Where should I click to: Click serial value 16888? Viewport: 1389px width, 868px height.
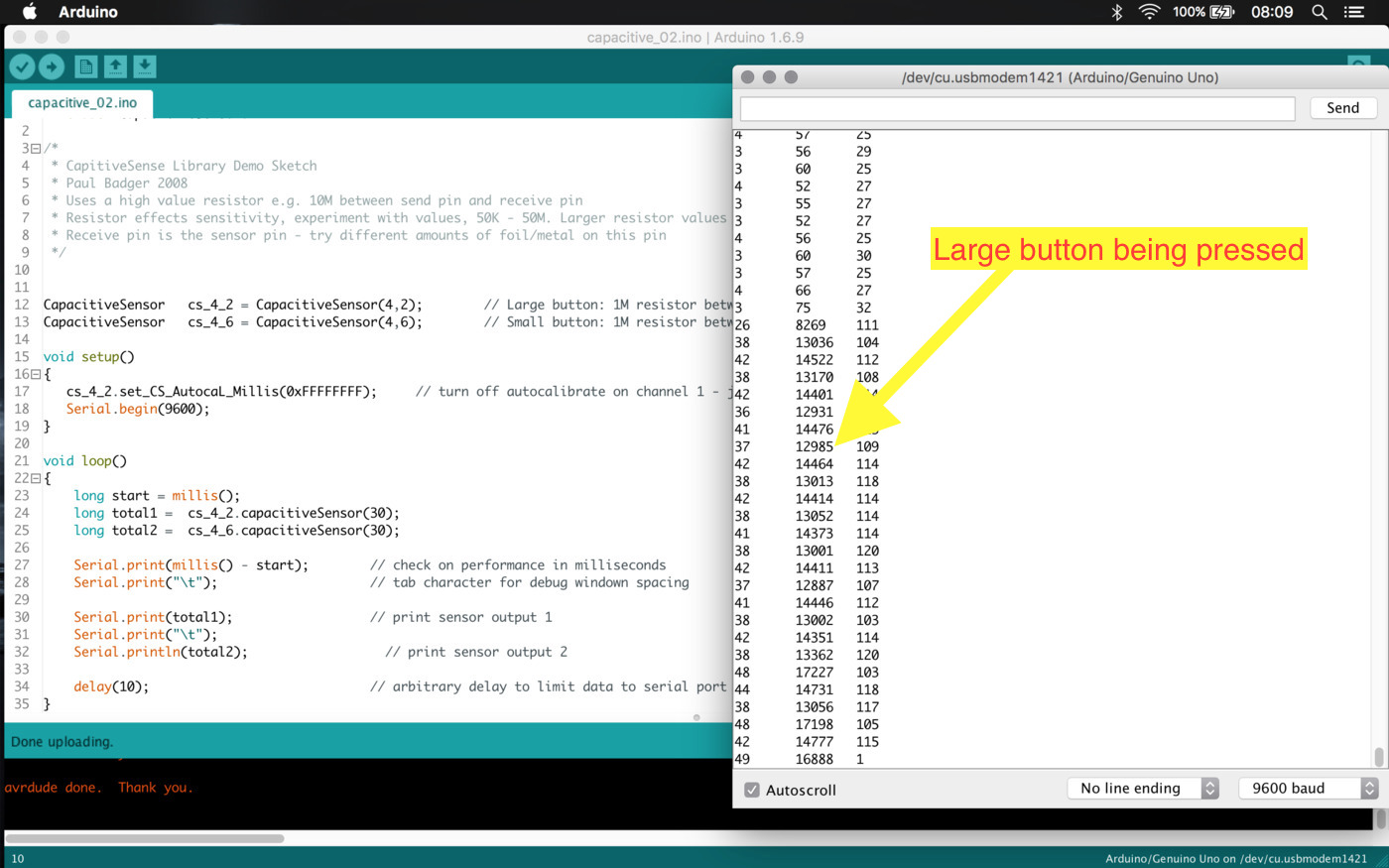point(815,759)
